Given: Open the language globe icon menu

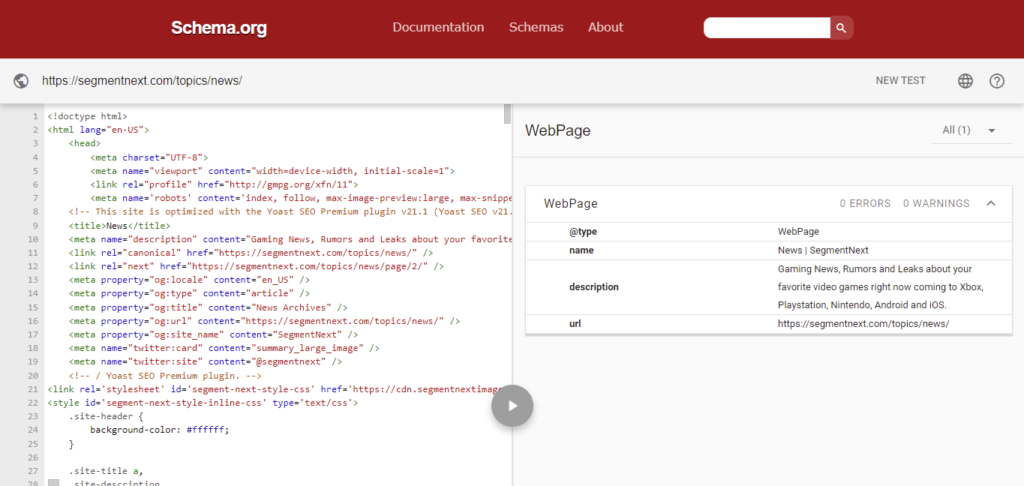Looking at the screenshot, I should click(x=965, y=81).
